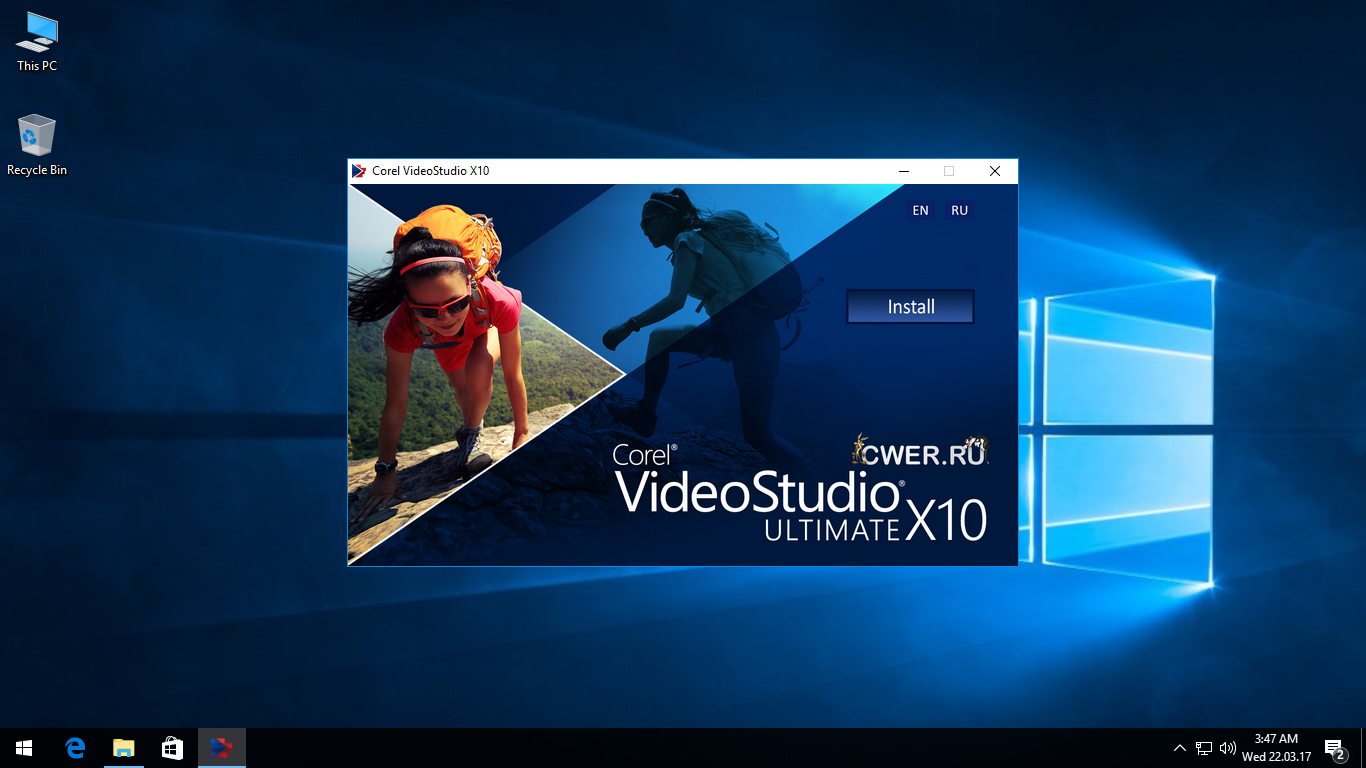Click the Corel VideoStudio title bar icon

(x=359, y=171)
